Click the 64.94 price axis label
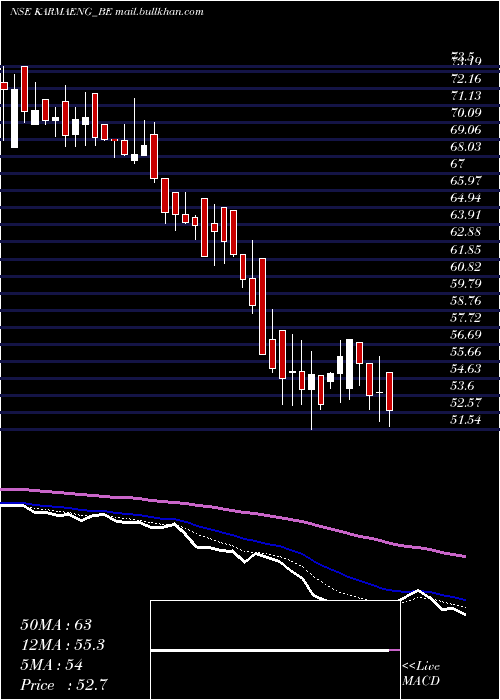 click(467, 198)
